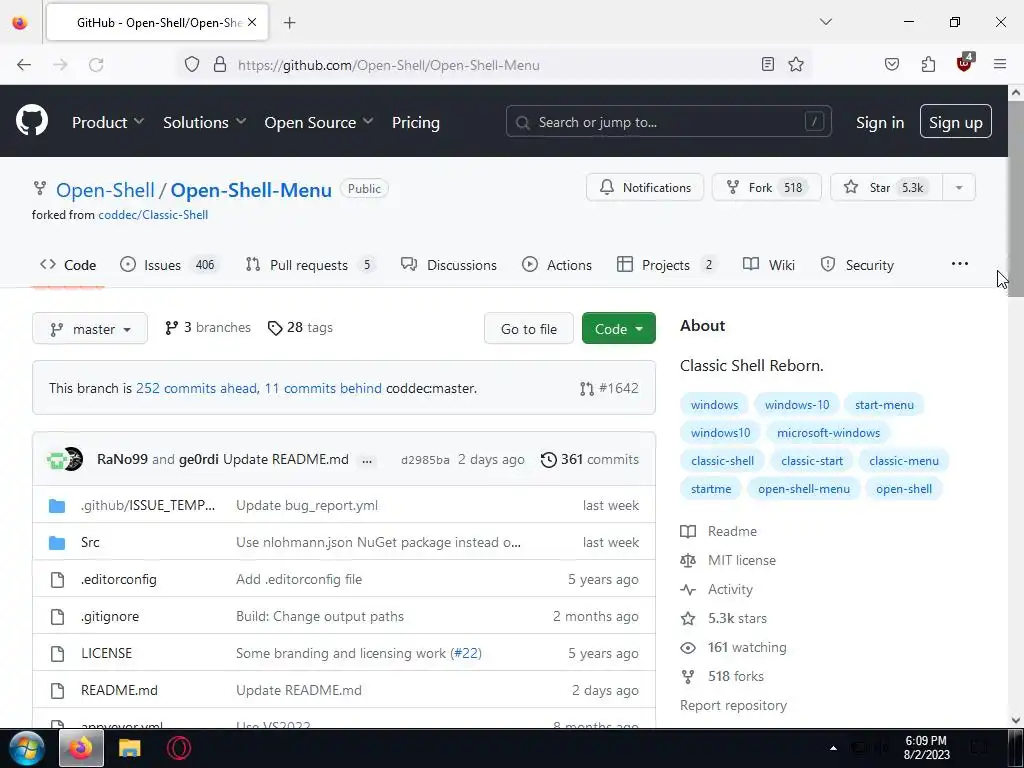Image resolution: width=1024 pixels, height=768 pixels.
Task: Open the Open-Shell-Menu repository link
Action: 251,190
